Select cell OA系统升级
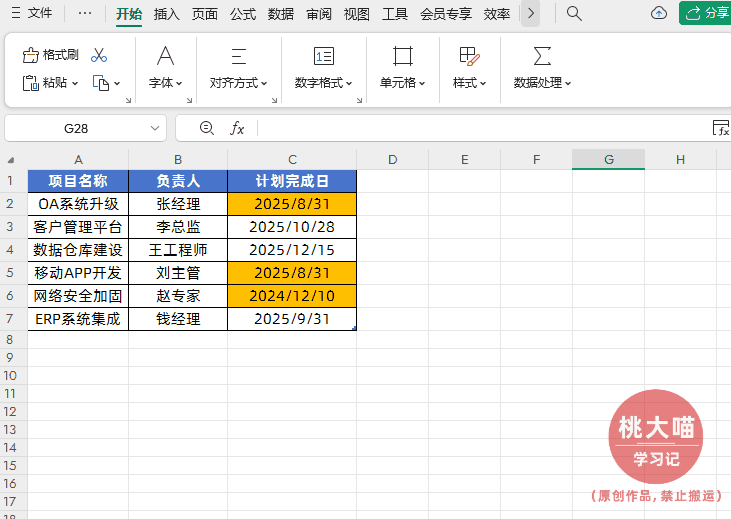Screen dimensions: 731x519 [78, 204]
